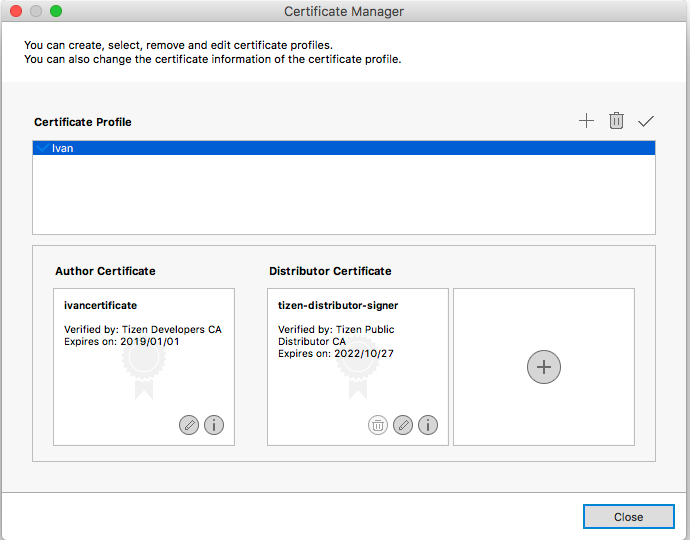Minimize the Certificate Manager window
Viewport: 690px width, 540px height.
[x=36, y=11]
